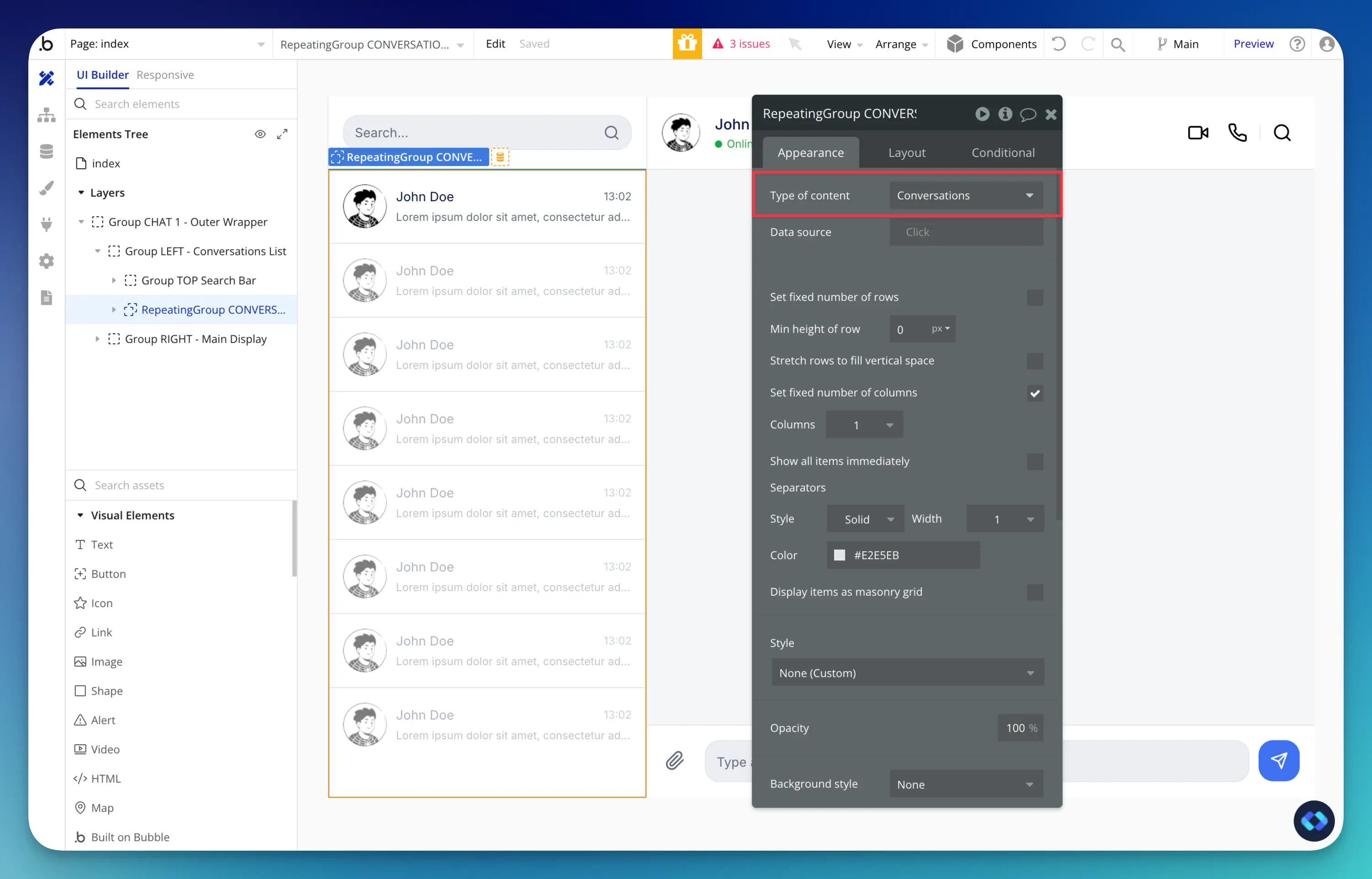This screenshot has width=1372, height=879.
Task: Open the Settings gear icon in sidebar
Action: coord(46,261)
